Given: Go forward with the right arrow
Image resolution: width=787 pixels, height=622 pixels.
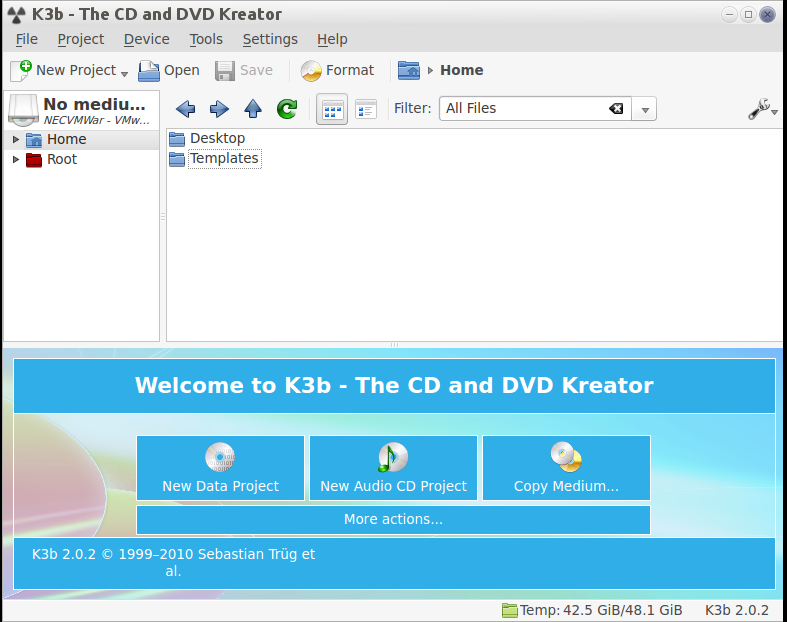Looking at the screenshot, I should 219,108.
